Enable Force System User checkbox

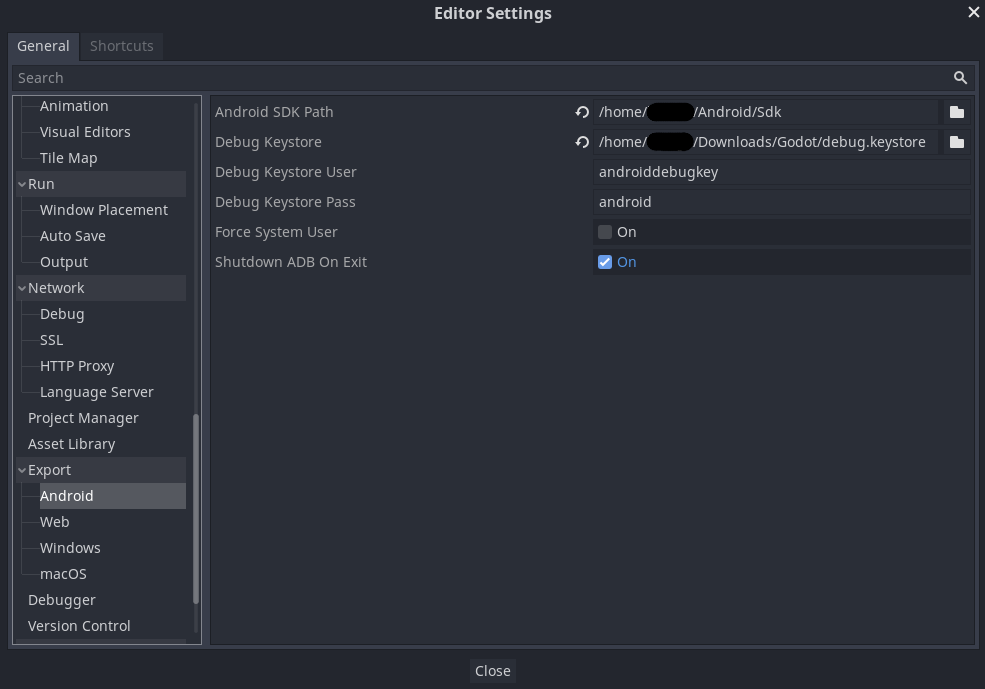605,232
